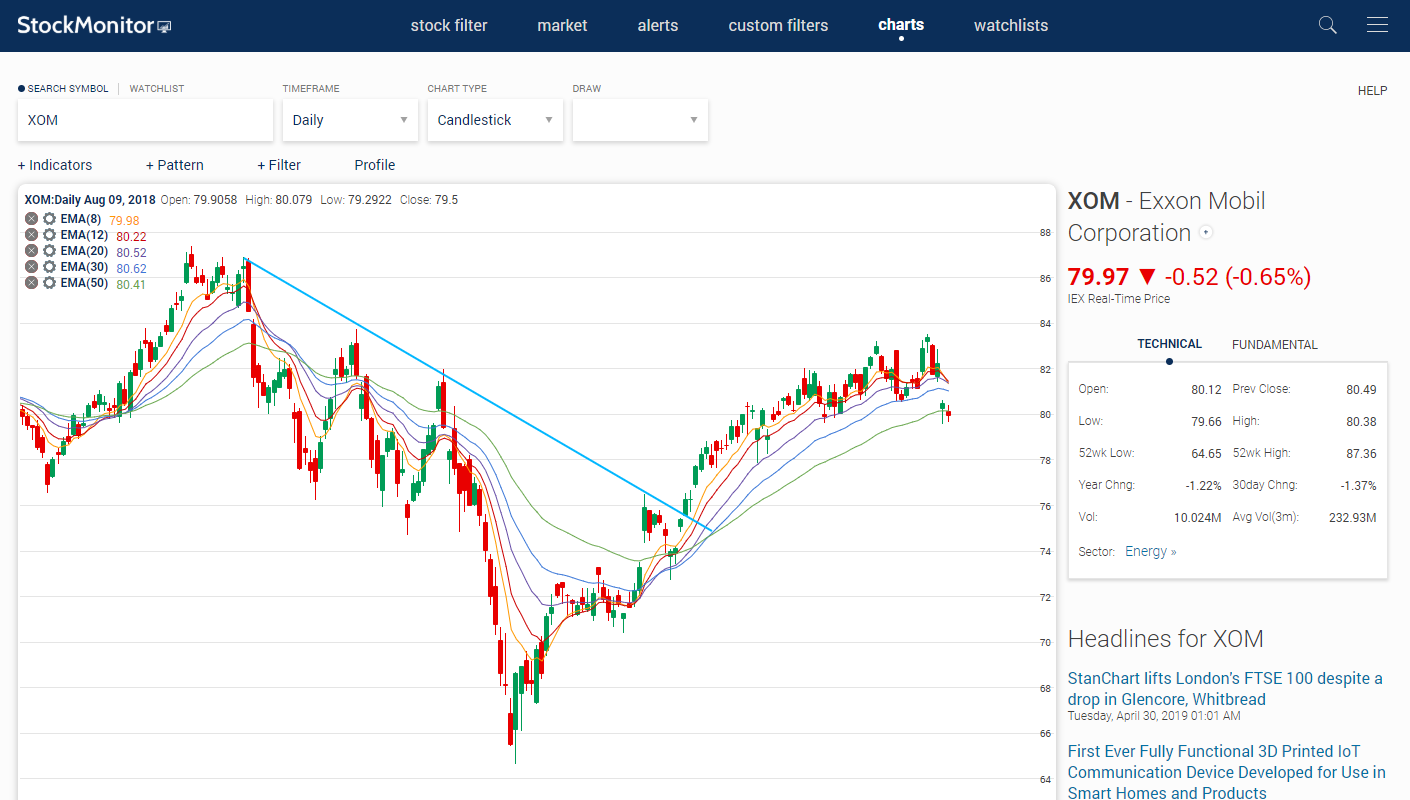
Task: Open the stock filter nav item
Action: [449, 26]
